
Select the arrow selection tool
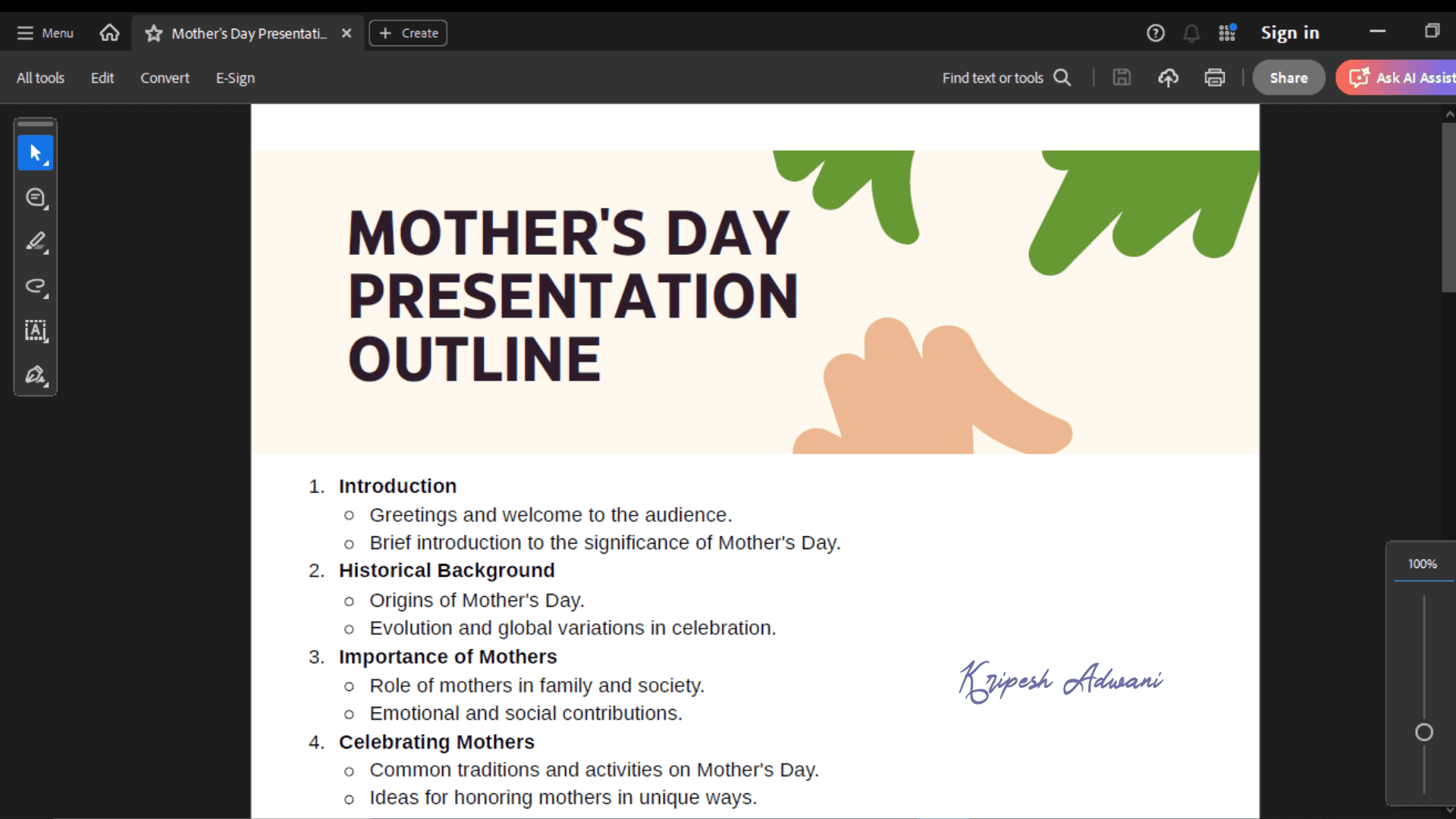35,152
